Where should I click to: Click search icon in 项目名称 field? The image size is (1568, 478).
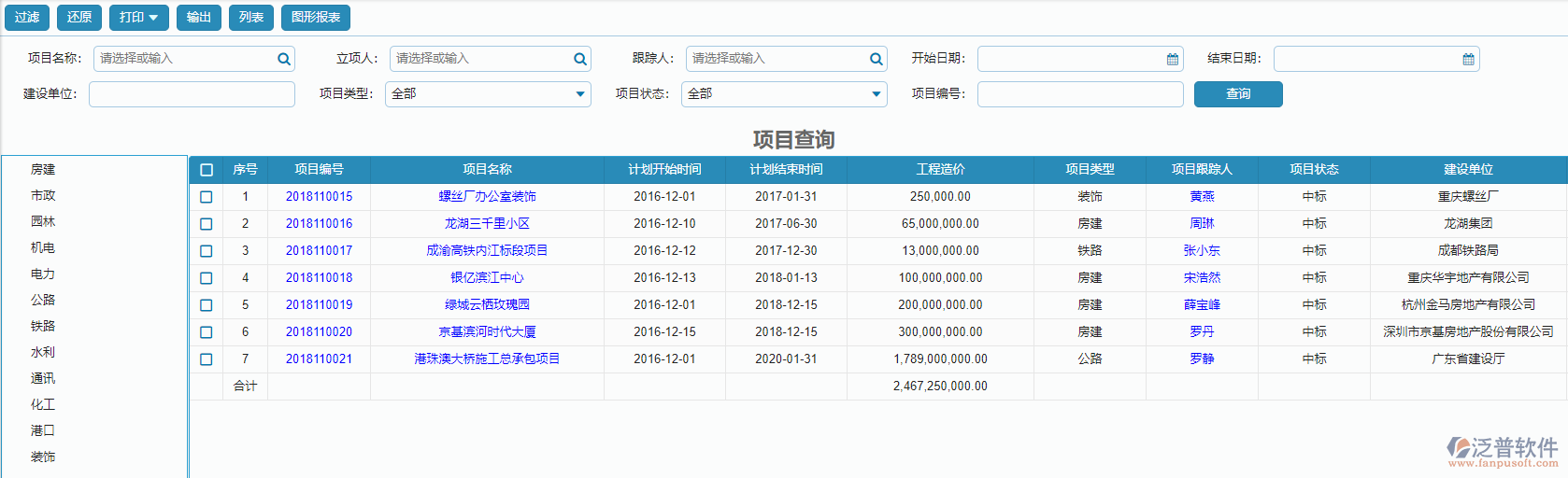[x=283, y=59]
